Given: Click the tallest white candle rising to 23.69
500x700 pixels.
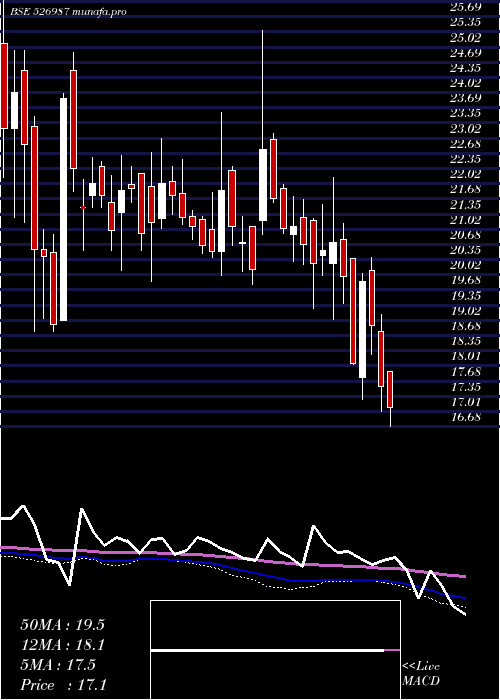Looking at the screenshot, I should tap(64, 209).
